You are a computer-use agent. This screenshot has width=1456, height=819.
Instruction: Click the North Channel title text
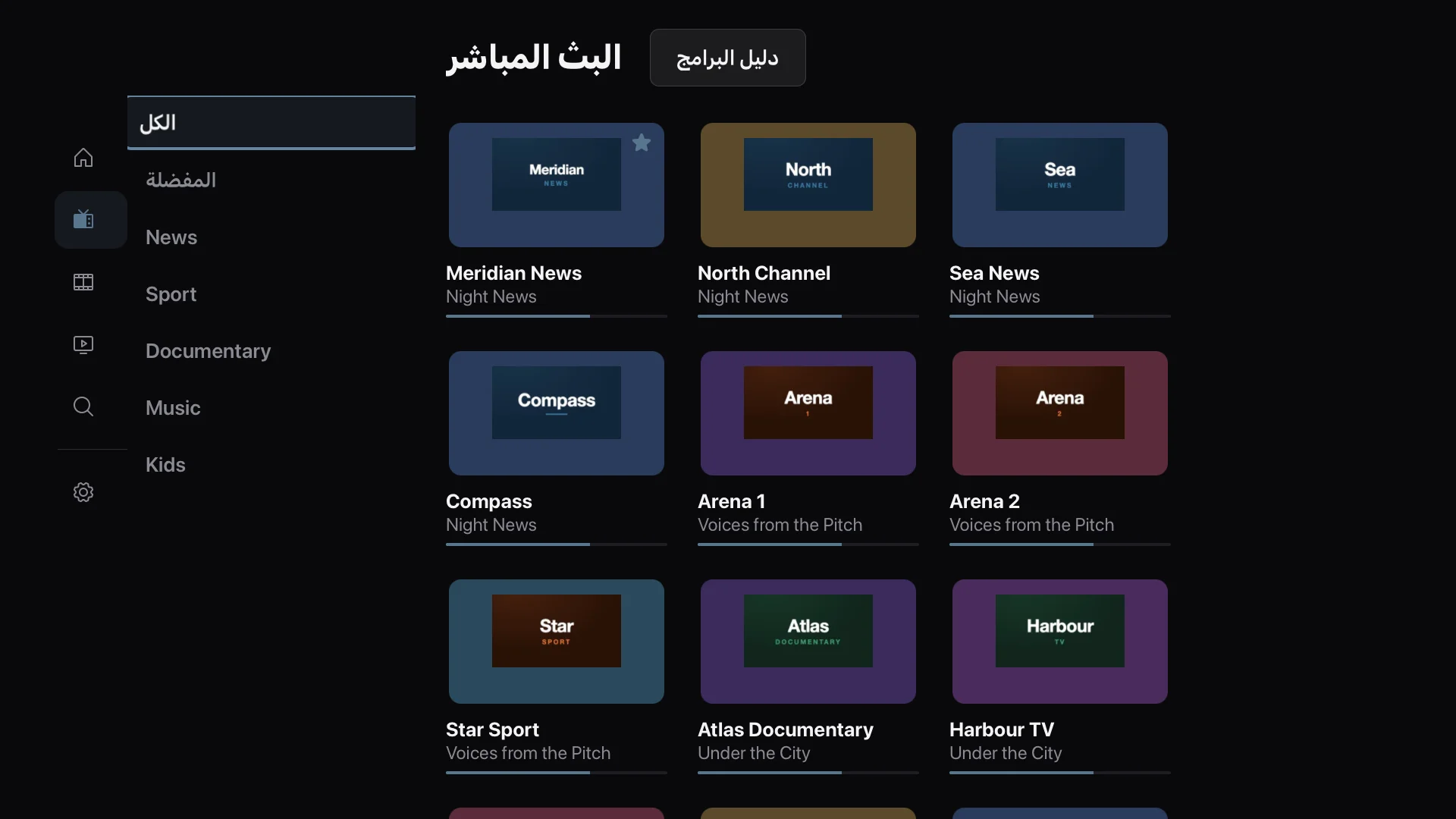point(764,273)
